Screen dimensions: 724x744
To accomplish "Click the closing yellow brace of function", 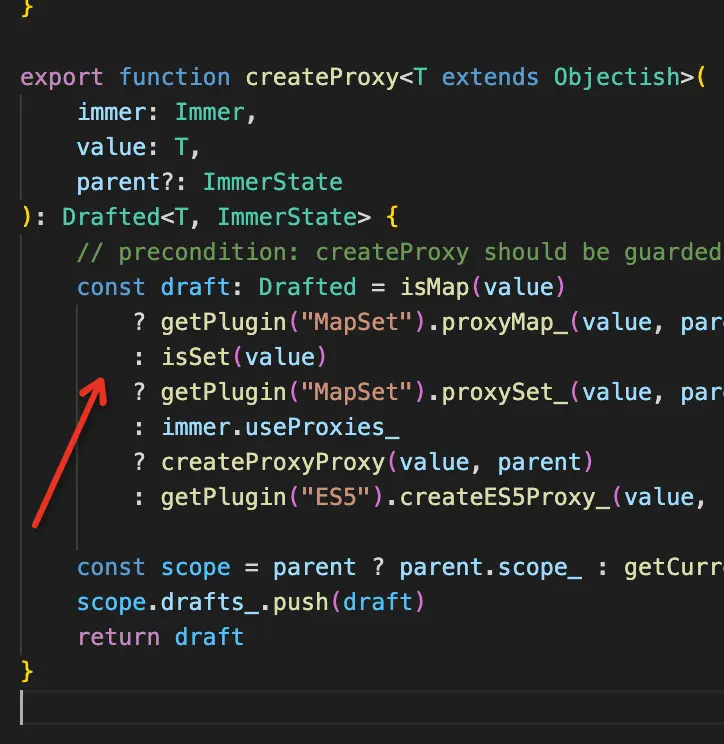I will [27, 672].
